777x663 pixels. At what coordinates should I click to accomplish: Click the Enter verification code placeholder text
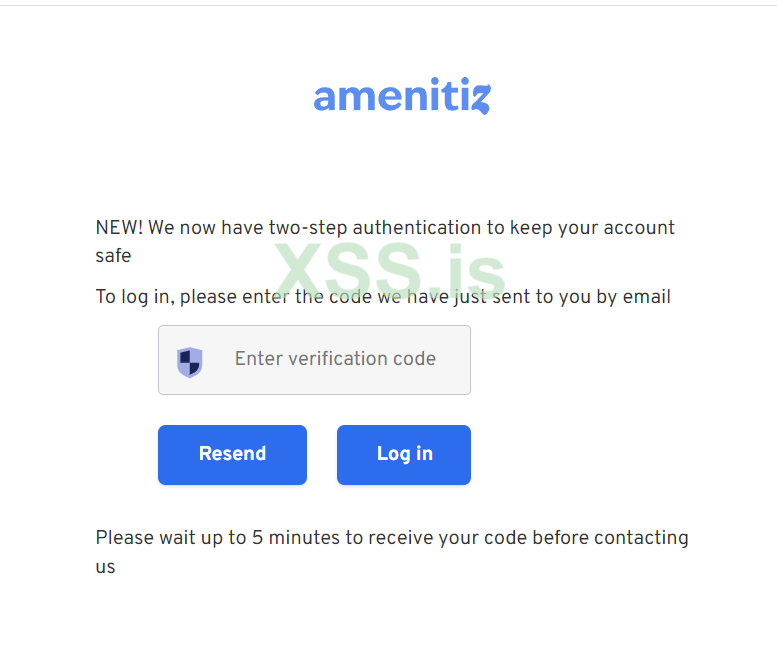335,359
